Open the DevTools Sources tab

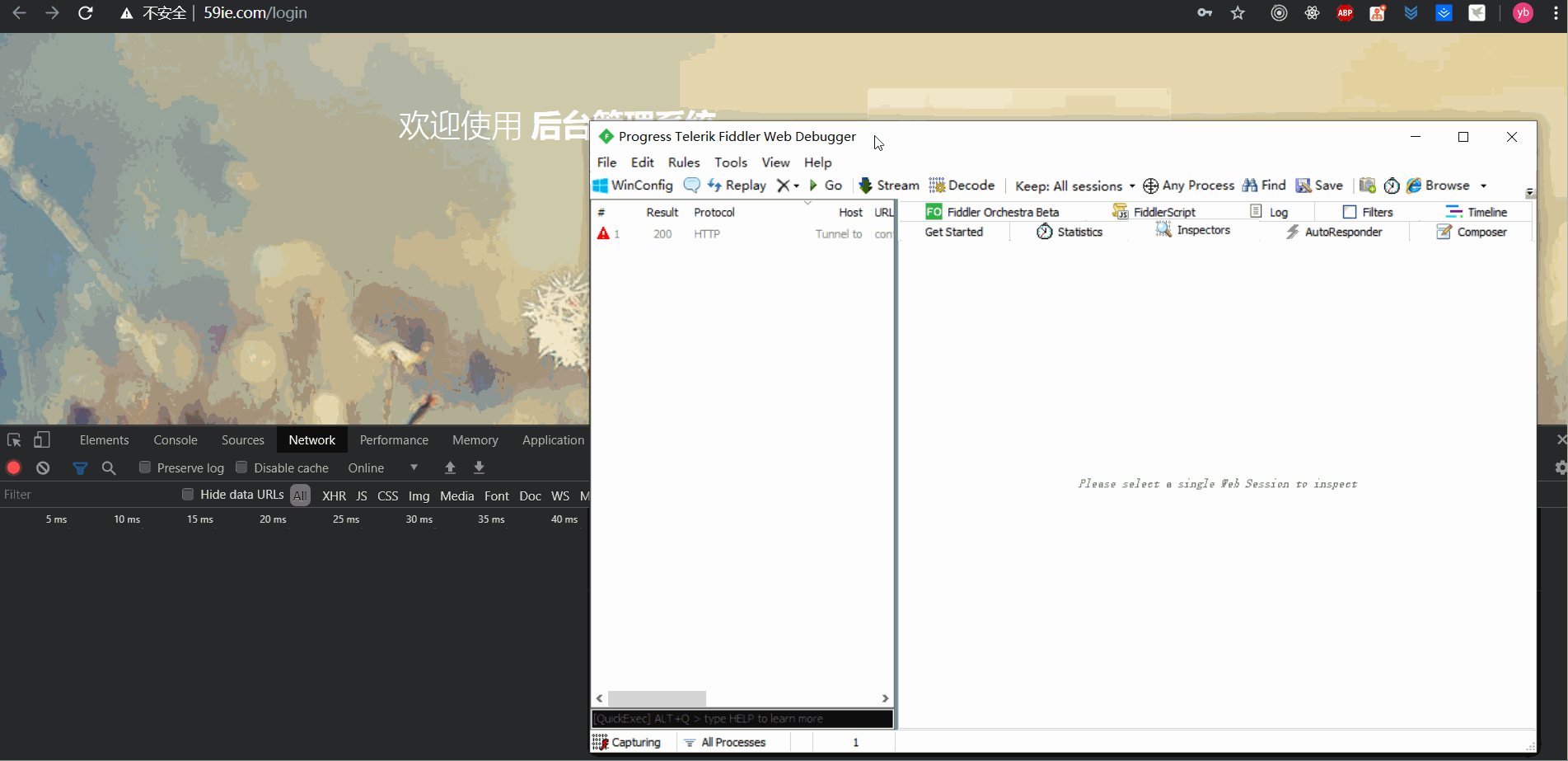[x=243, y=440]
